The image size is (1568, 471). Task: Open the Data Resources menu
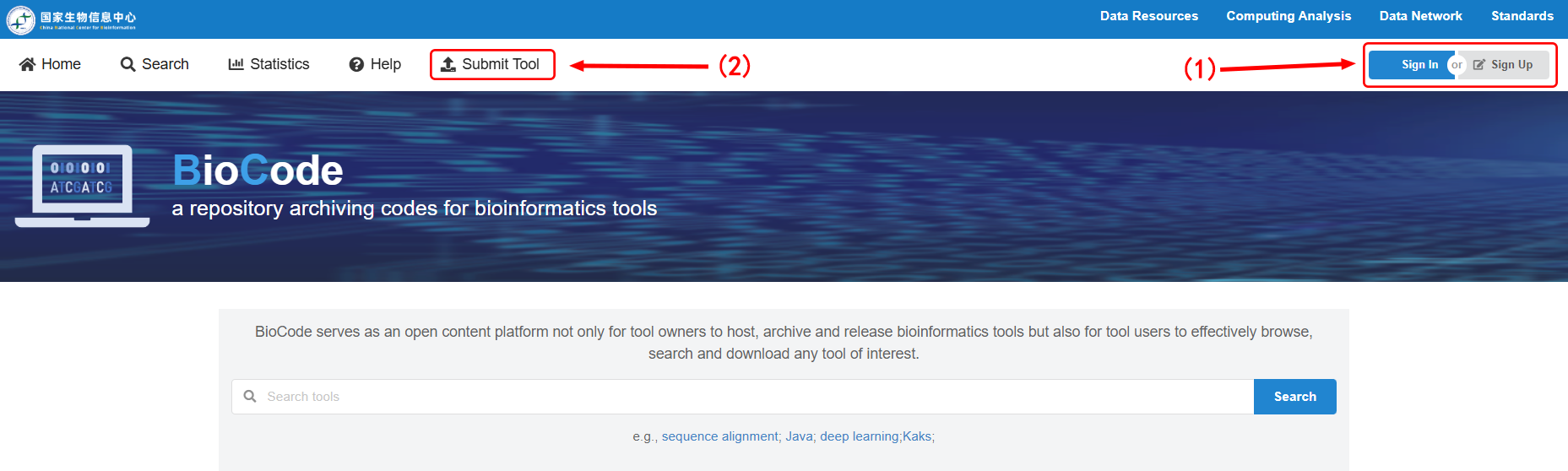[1148, 16]
